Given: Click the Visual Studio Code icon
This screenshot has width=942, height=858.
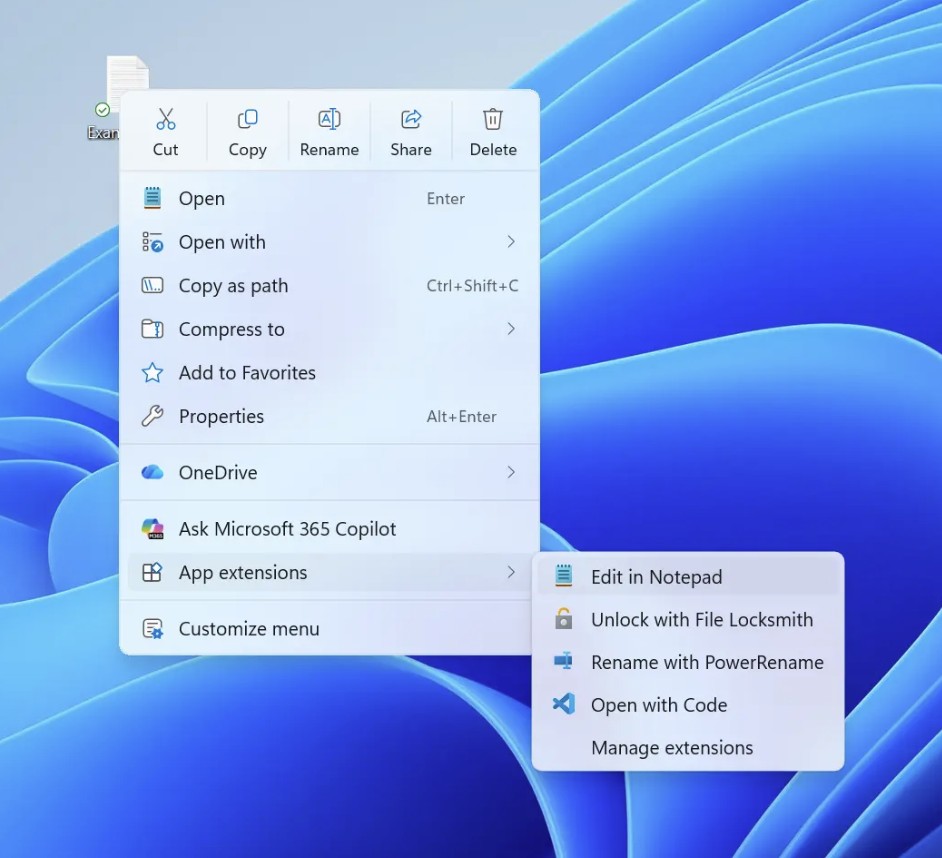Looking at the screenshot, I should tap(564, 704).
